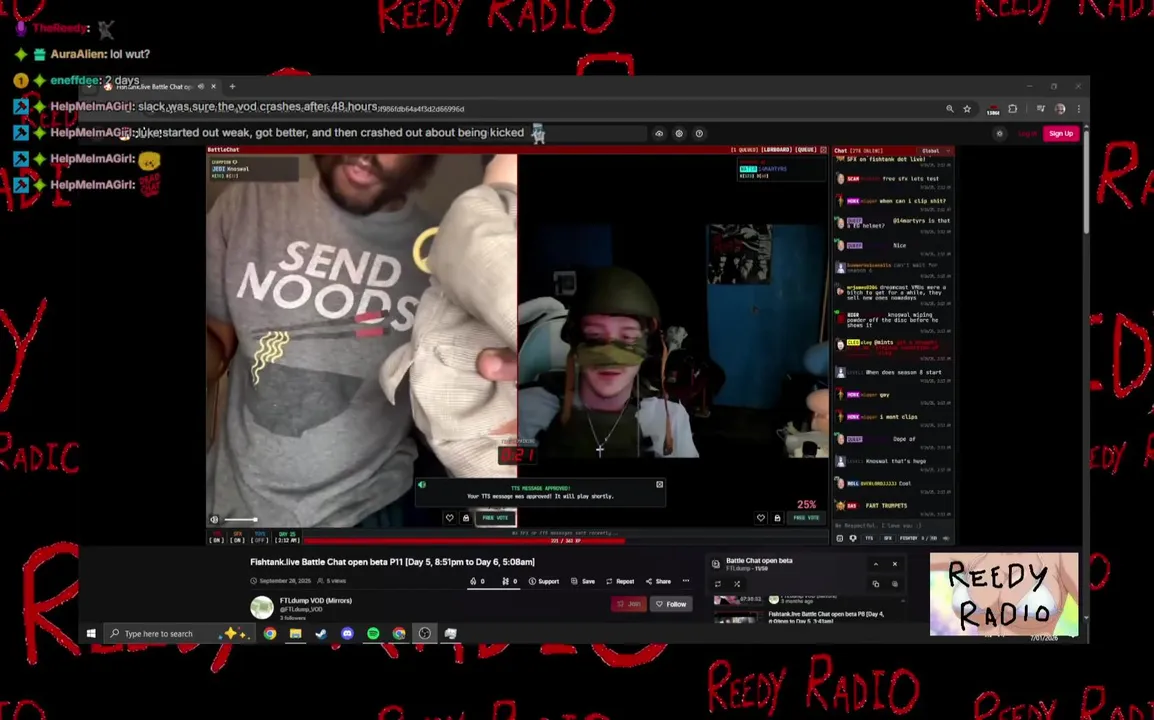
Task: Adjust the video player volume slider
Action: point(241,520)
